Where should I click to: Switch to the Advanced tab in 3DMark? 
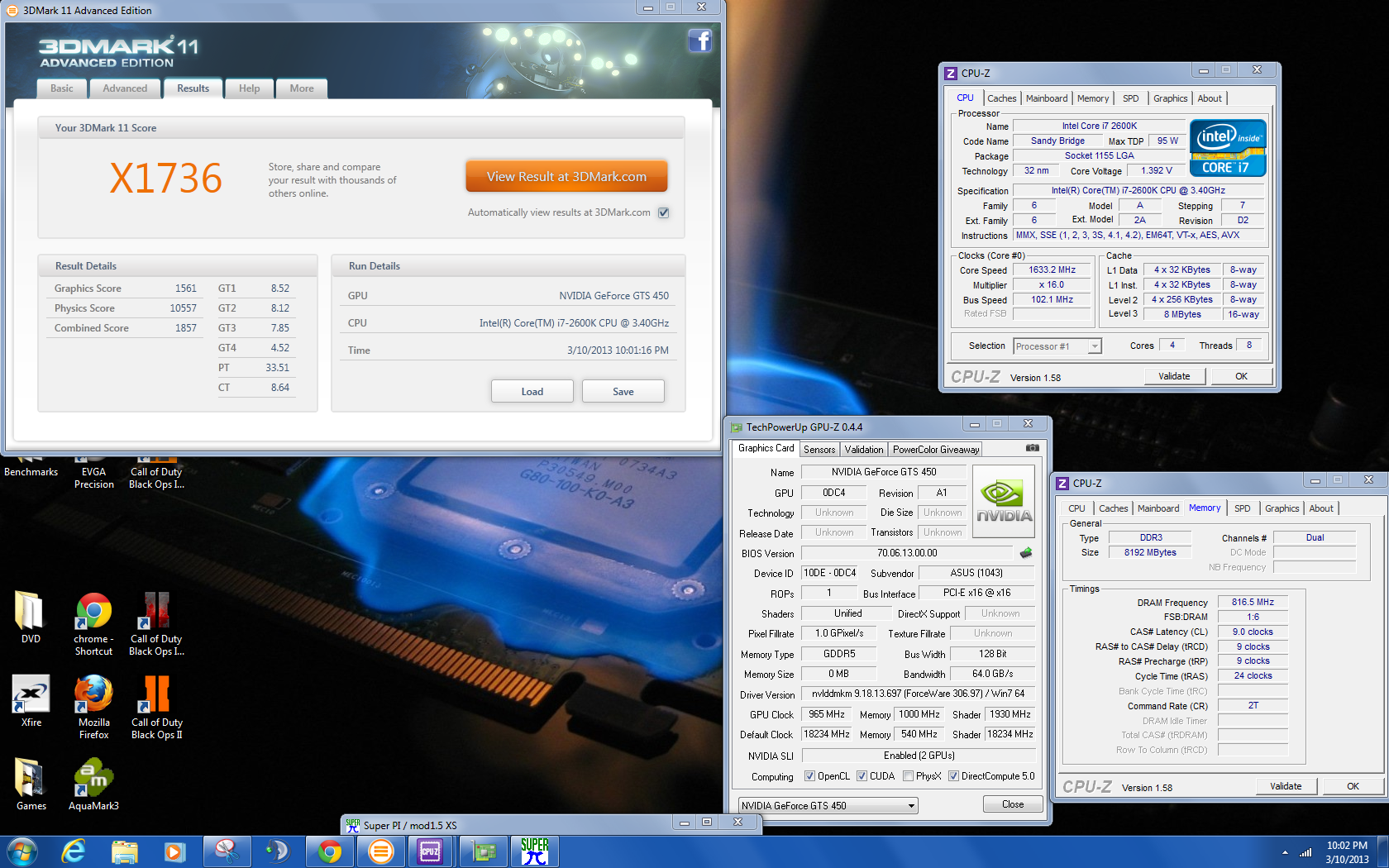point(125,88)
